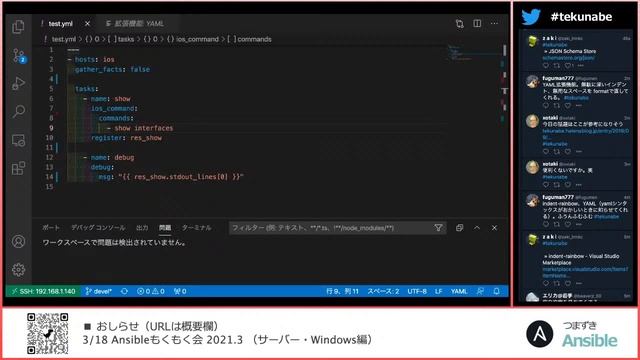The width and height of the screenshot is (640, 360).
Task: Switch to the test.yml tab
Action: click(x=60, y=24)
